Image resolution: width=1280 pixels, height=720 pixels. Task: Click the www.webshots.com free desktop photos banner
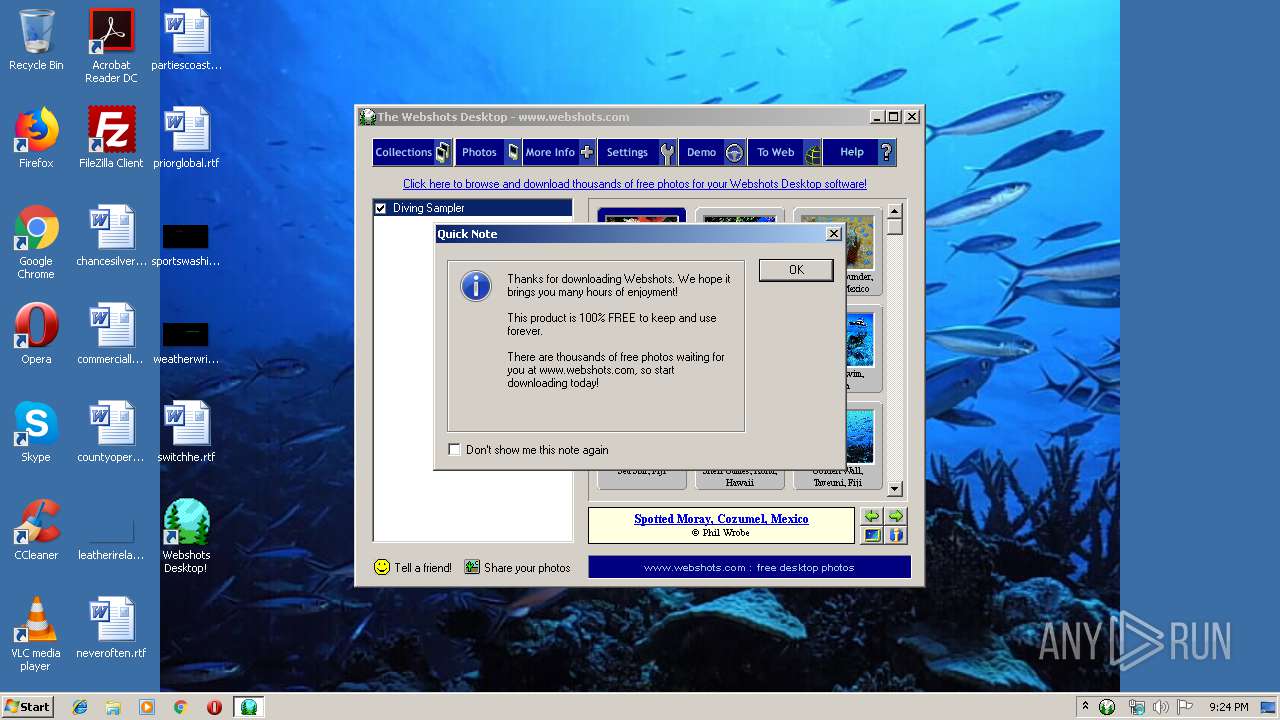click(x=749, y=567)
